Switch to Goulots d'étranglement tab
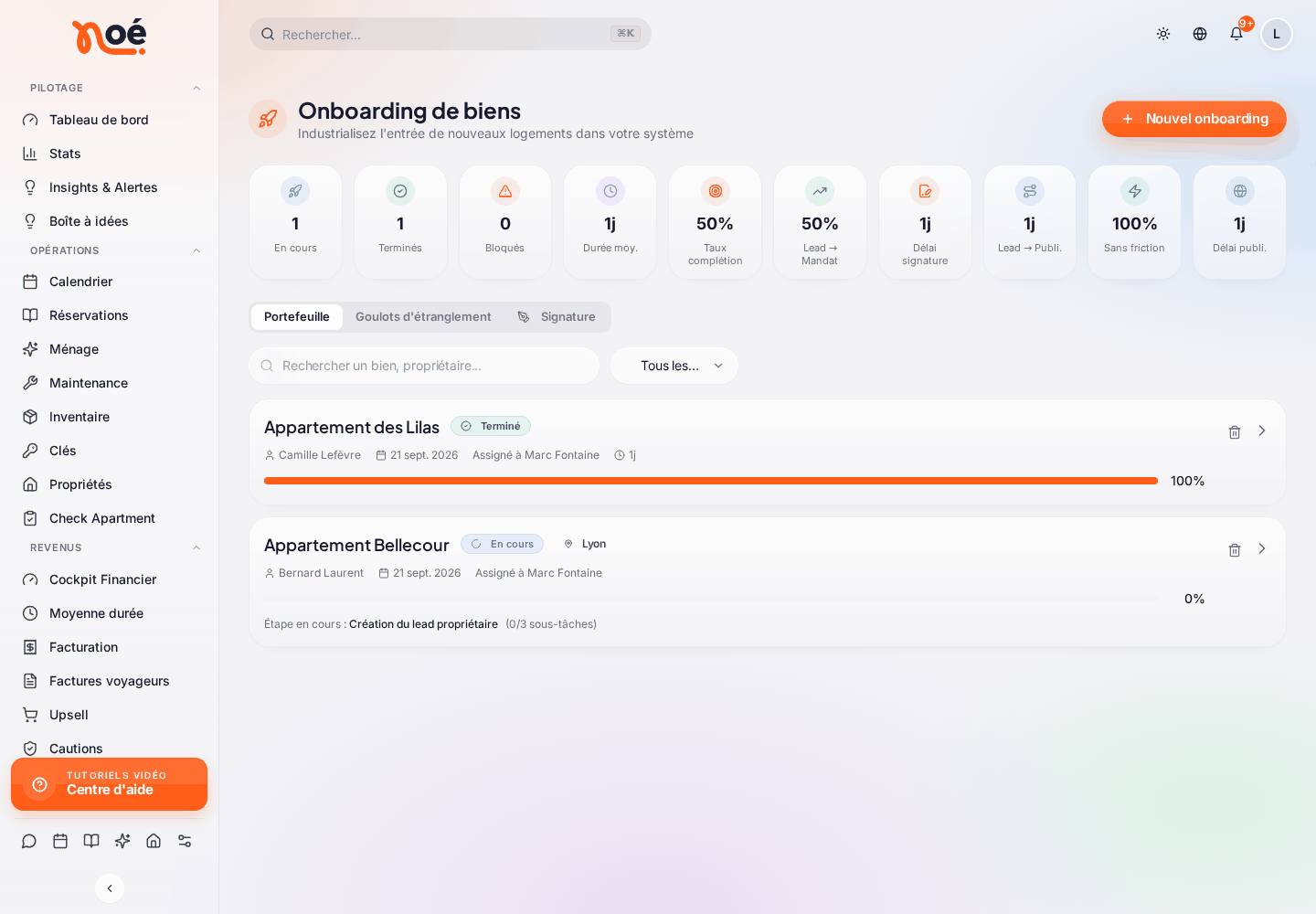Image resolution: width=1316 pixels, height=914 pixels. [x=423, y=317]
